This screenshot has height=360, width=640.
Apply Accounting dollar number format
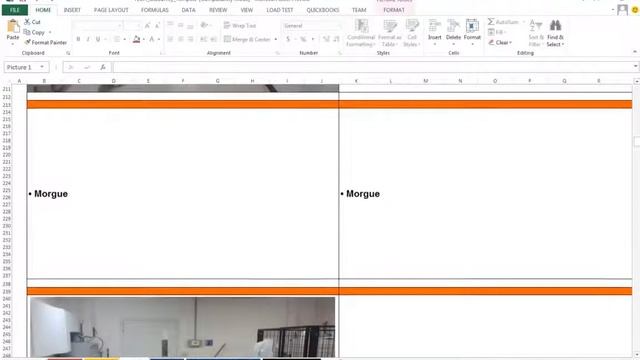click(288, 39)
